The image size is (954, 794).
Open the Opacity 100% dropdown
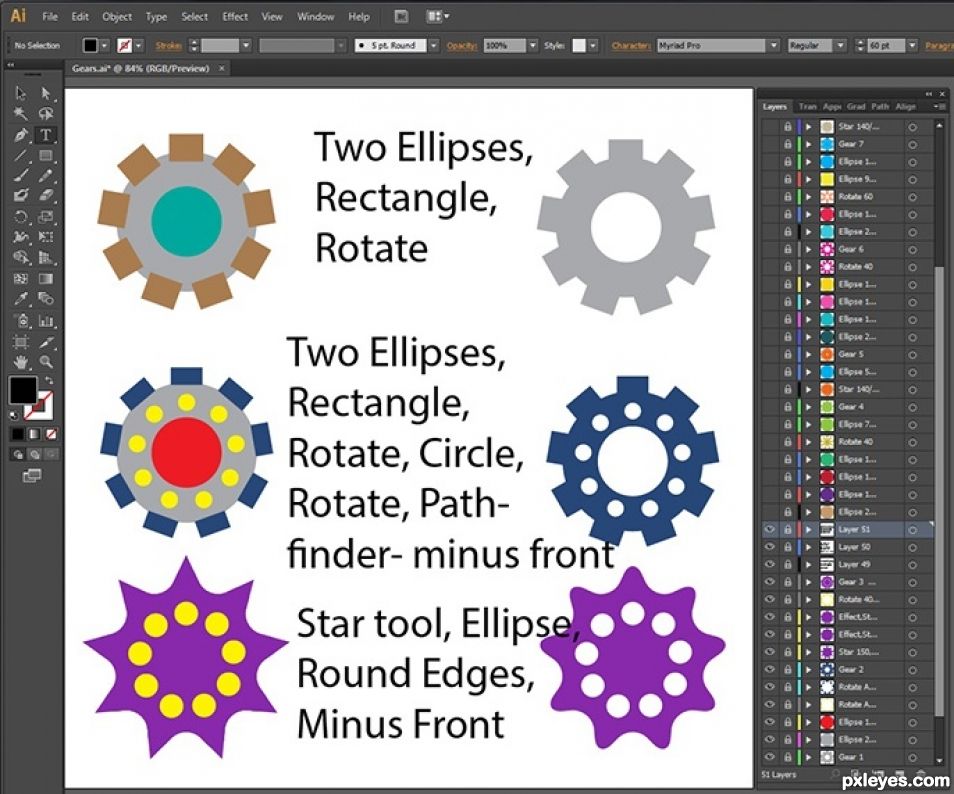point(532,46)
